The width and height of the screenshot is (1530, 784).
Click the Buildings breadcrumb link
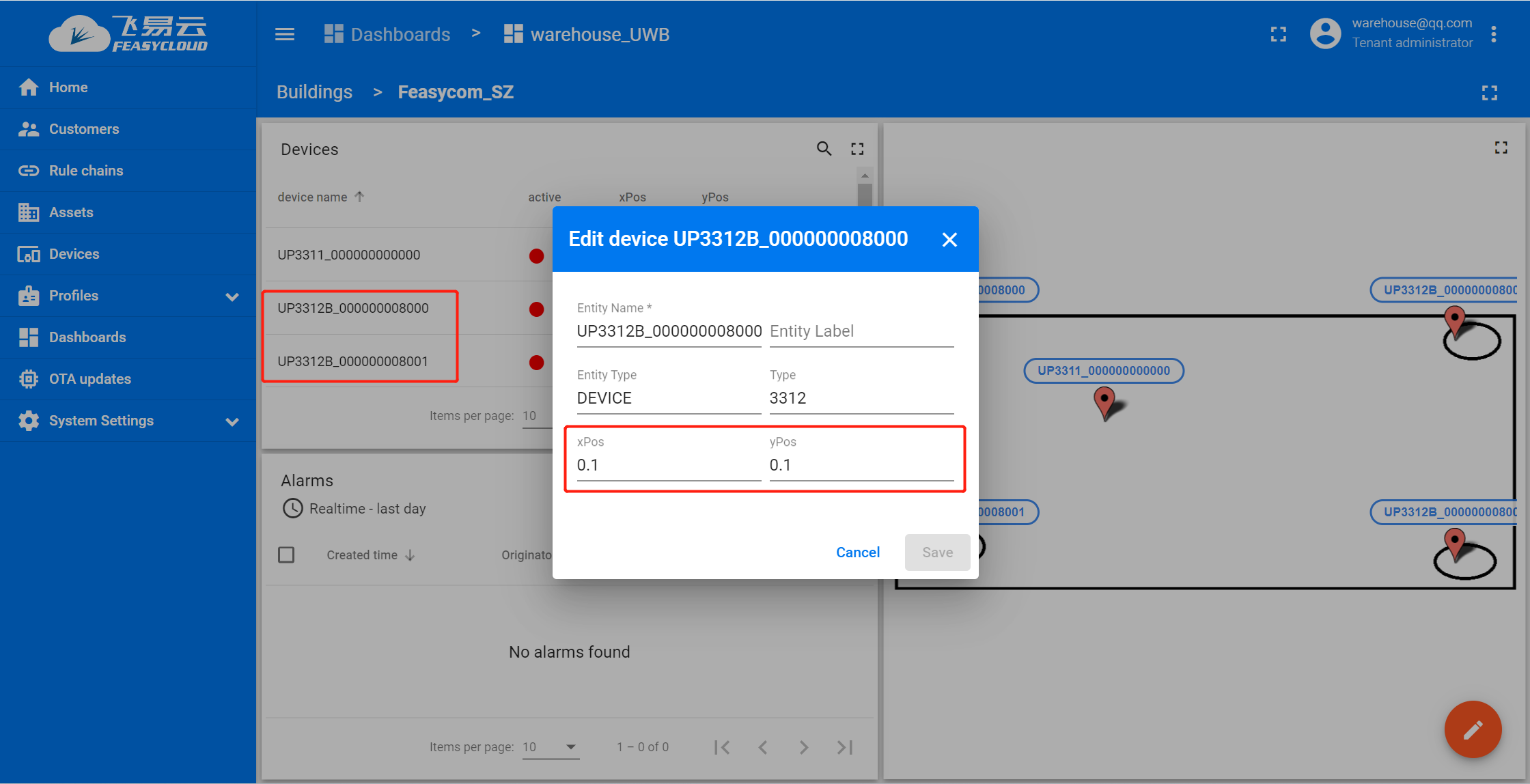(x=314, y=92)
